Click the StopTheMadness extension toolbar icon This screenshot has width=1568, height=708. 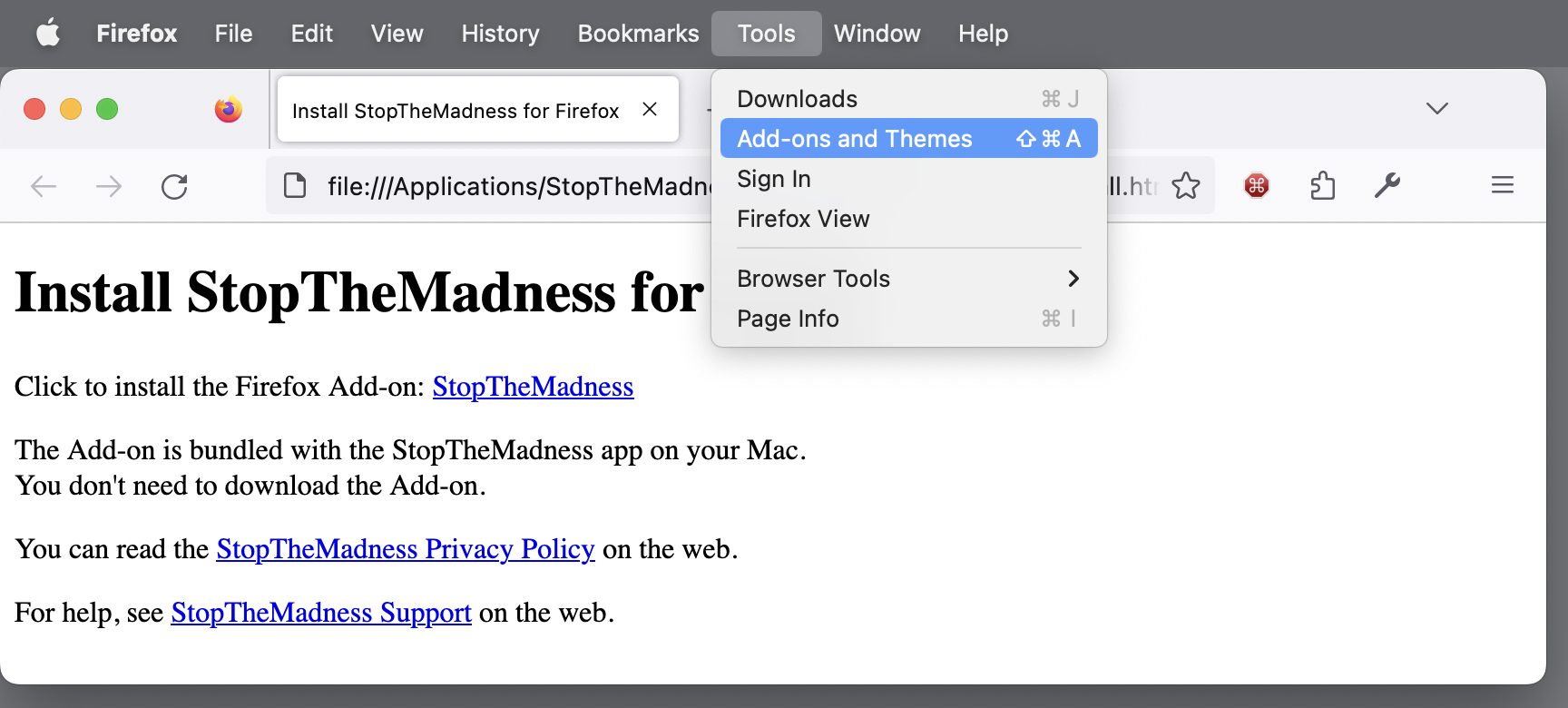point(1256,186)
